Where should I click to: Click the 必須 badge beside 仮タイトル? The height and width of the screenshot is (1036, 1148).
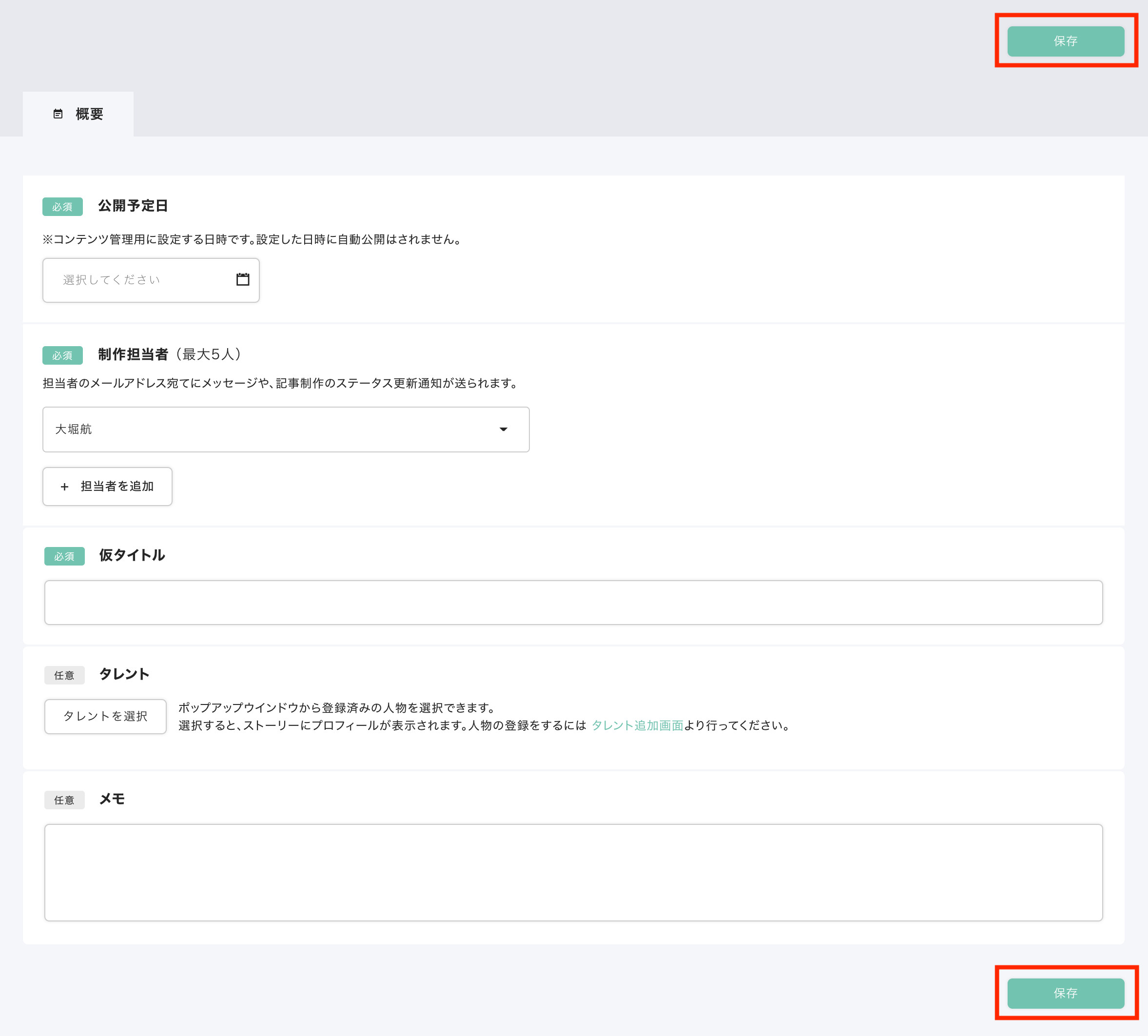[x=64, y=556]
